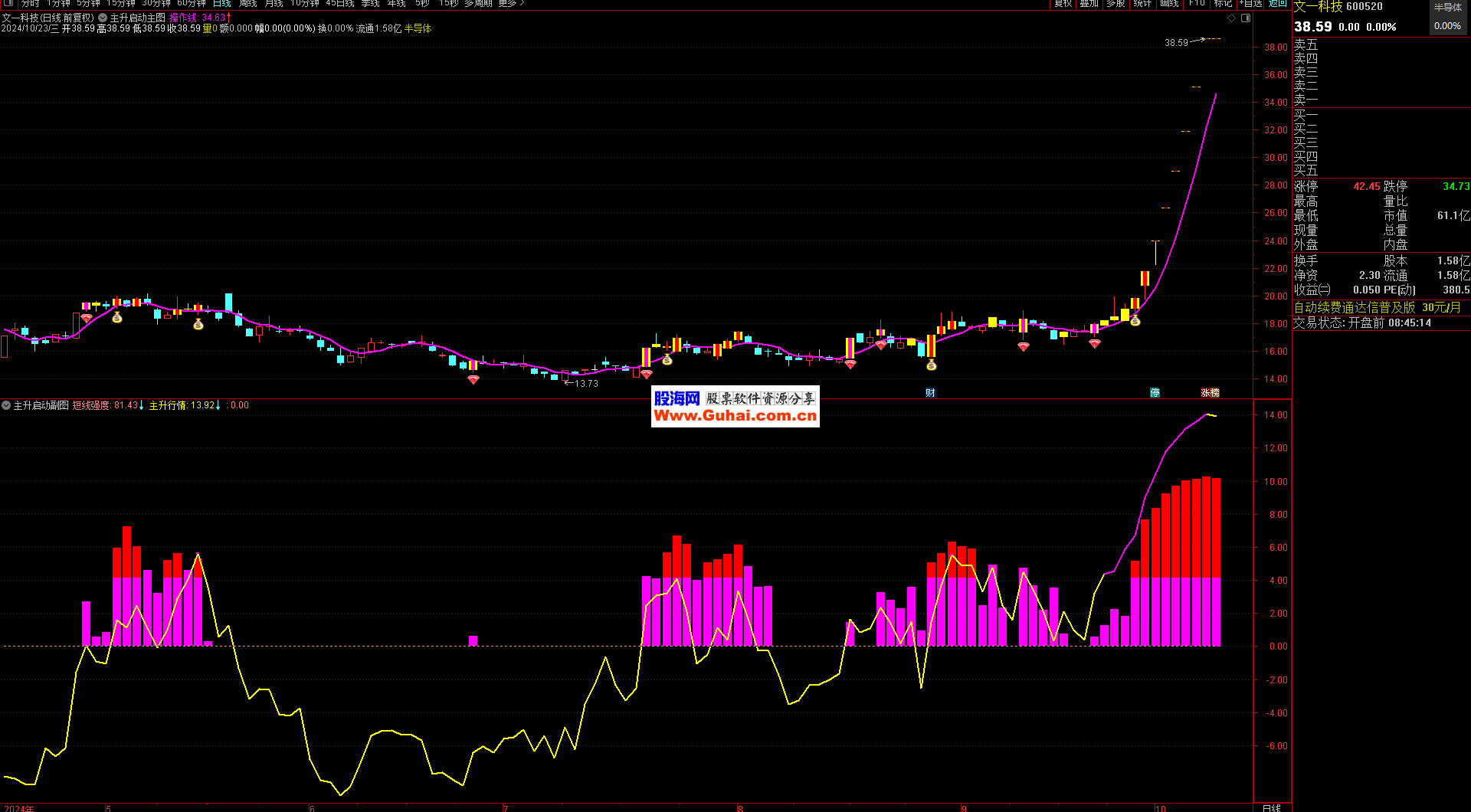
Task: Click the 半导体 sector box
Action: click(1447, 8)
